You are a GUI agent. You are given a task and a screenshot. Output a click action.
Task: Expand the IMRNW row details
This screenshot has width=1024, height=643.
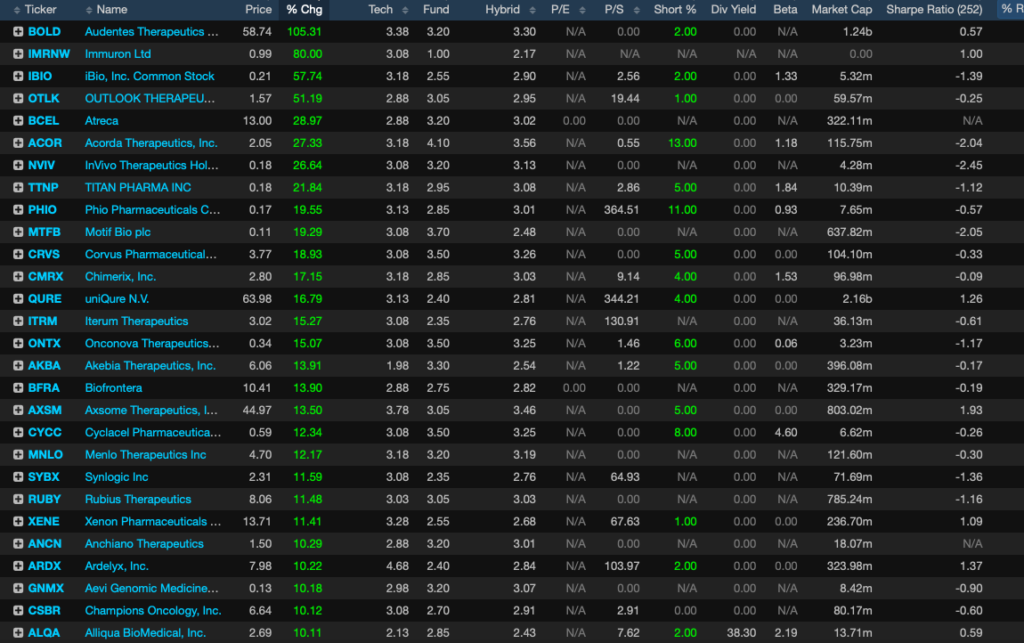tap(18, 54)
